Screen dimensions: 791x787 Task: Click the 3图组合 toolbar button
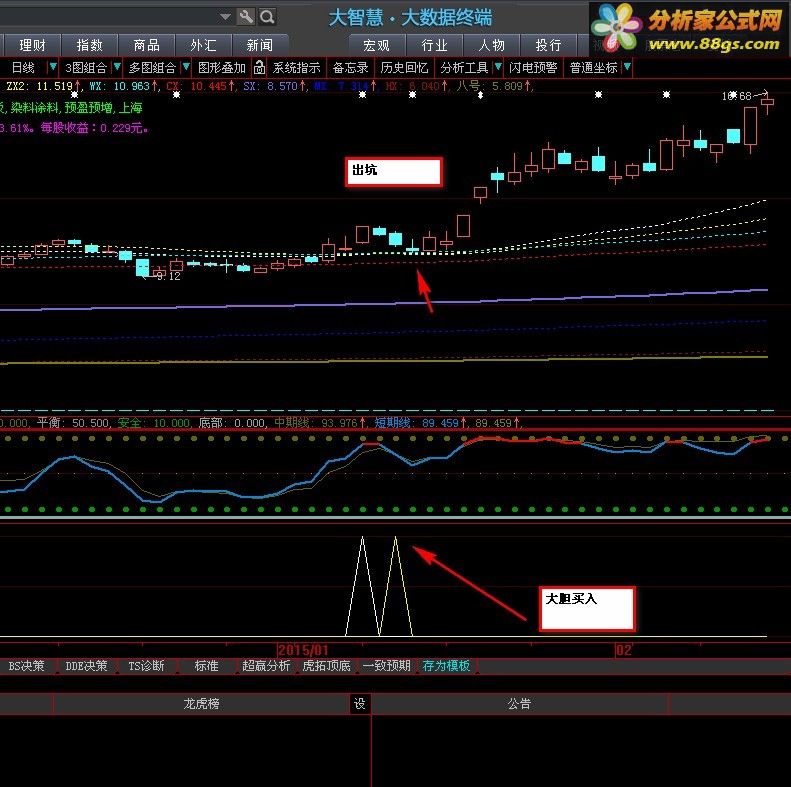pyautogui.click(x=86, y=68)
